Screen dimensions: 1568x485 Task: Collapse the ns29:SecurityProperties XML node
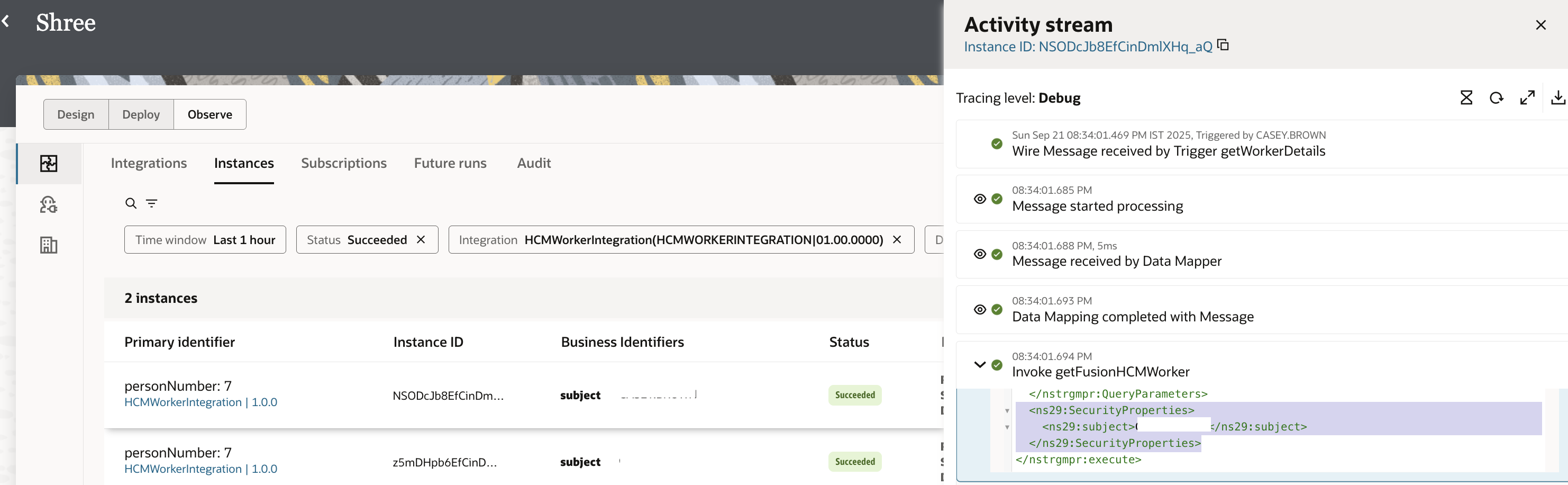click(x=1007, y=411)
